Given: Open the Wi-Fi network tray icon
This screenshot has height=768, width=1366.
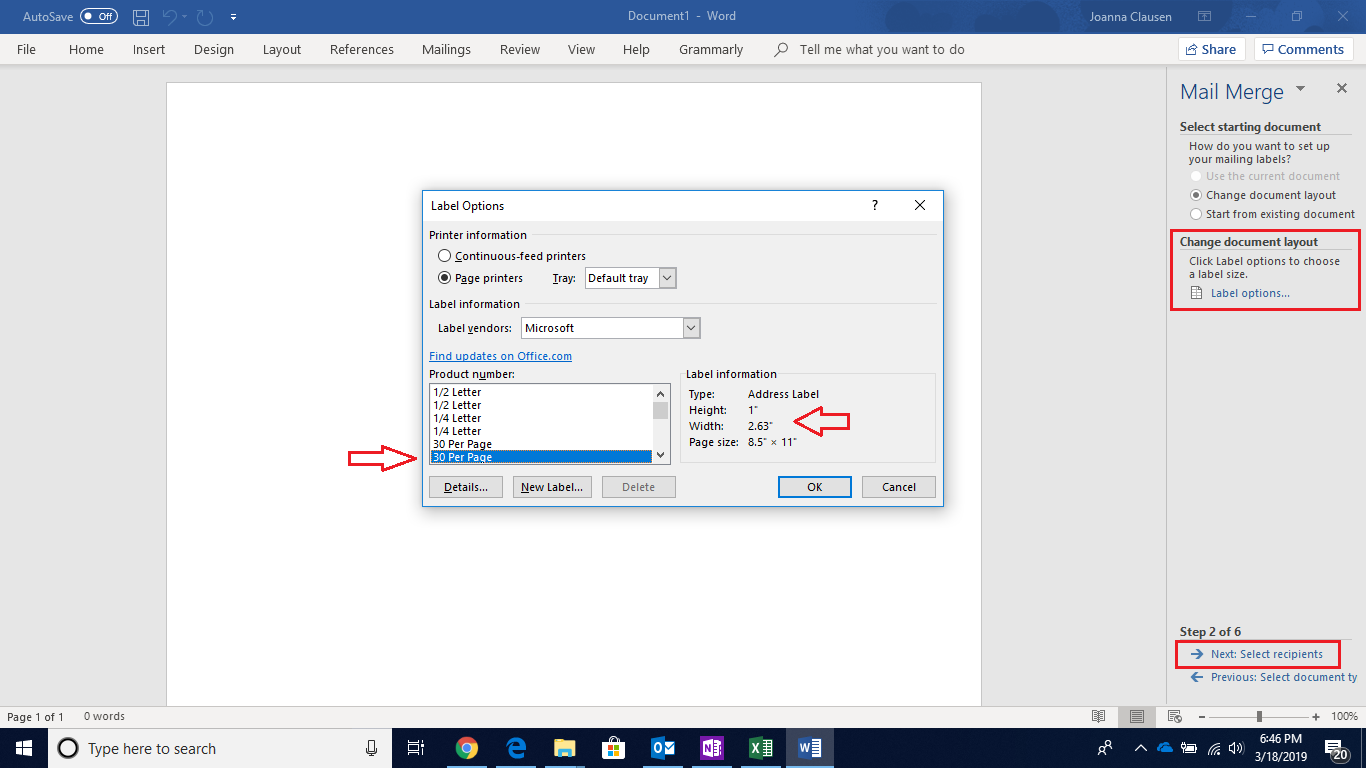Looking at the screenshot, I should (1214, 748).
